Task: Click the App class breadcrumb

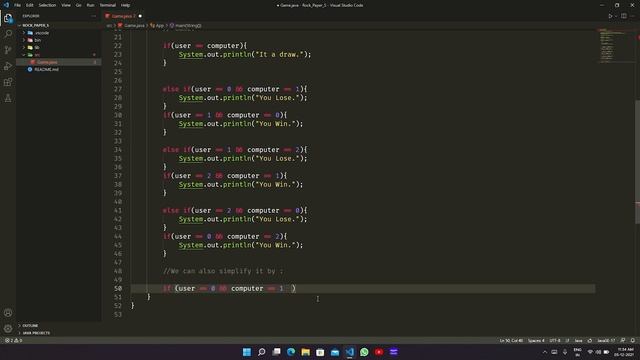Action: pyautogui.click(x=157, y=25)
